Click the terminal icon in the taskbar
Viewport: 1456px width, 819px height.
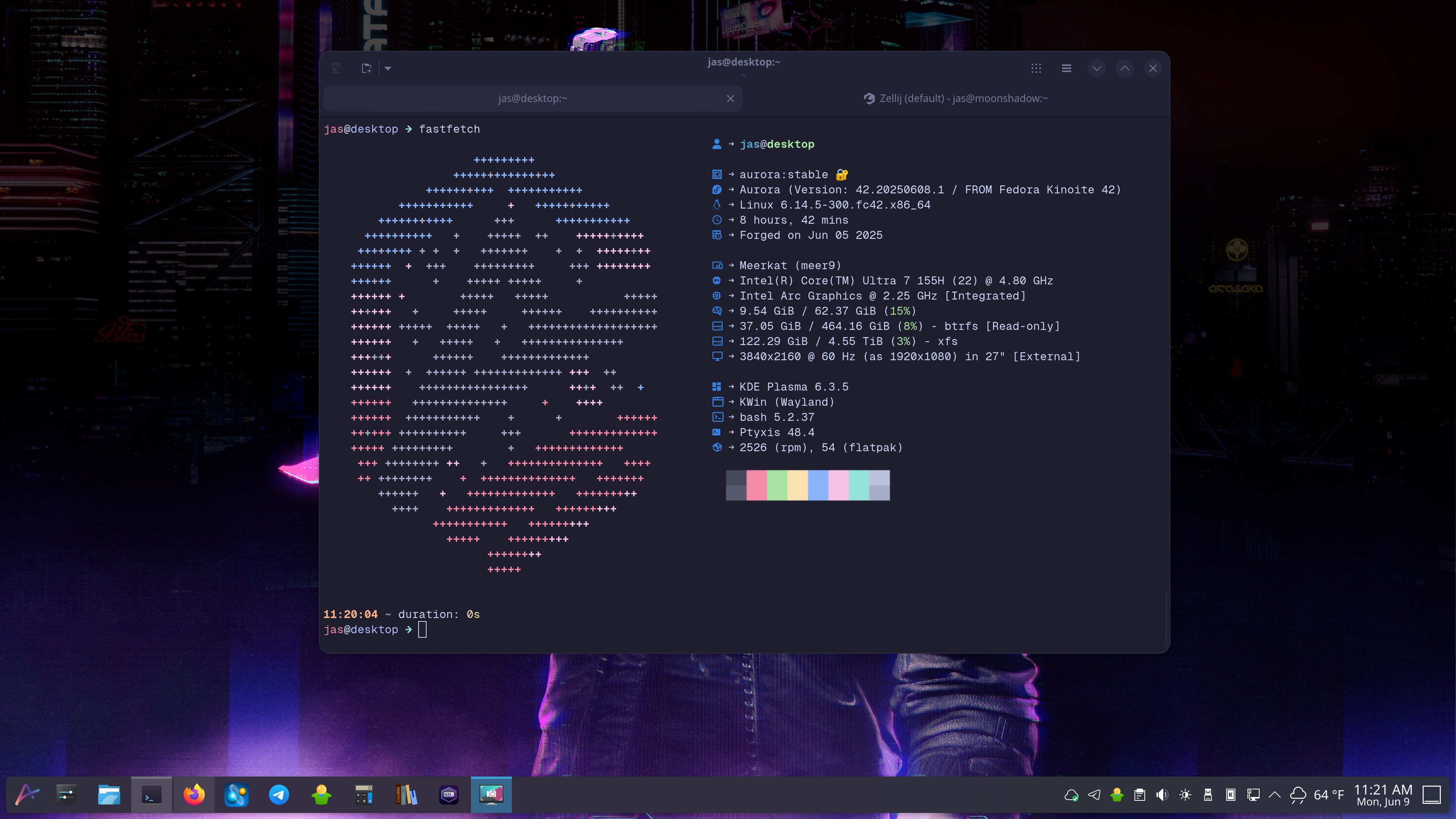pos(152,795)
